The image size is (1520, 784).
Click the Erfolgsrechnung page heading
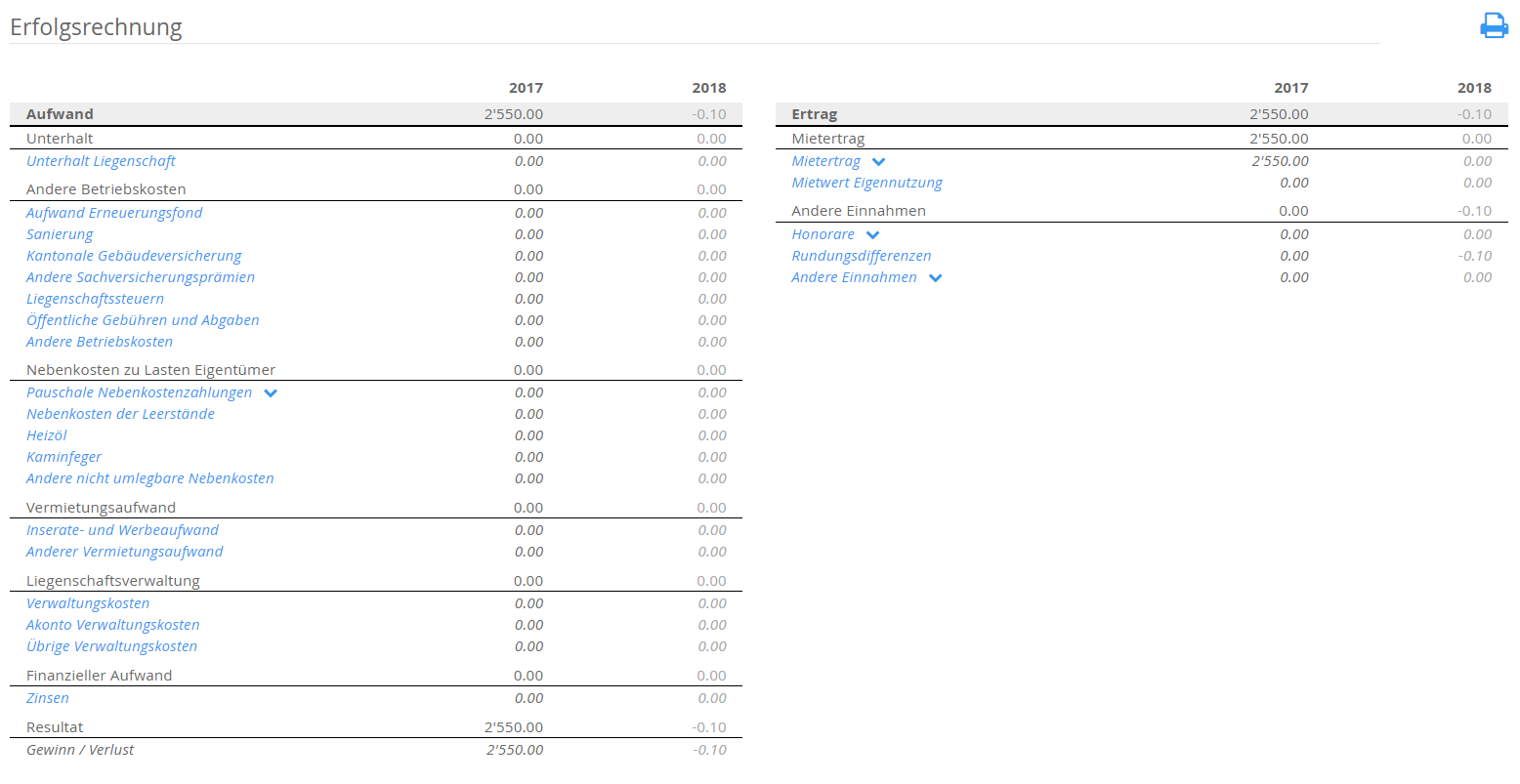pos(96,26)
